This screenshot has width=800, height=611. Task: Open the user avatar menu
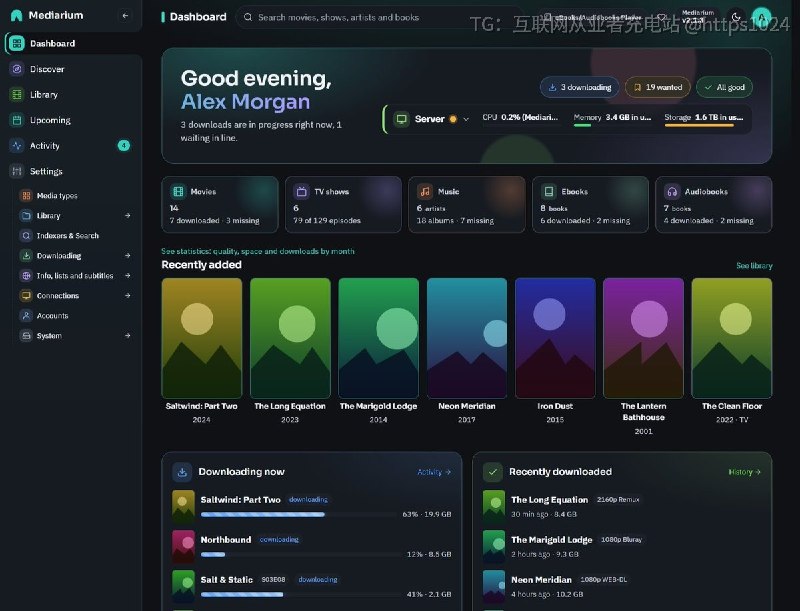coord(762,17)
